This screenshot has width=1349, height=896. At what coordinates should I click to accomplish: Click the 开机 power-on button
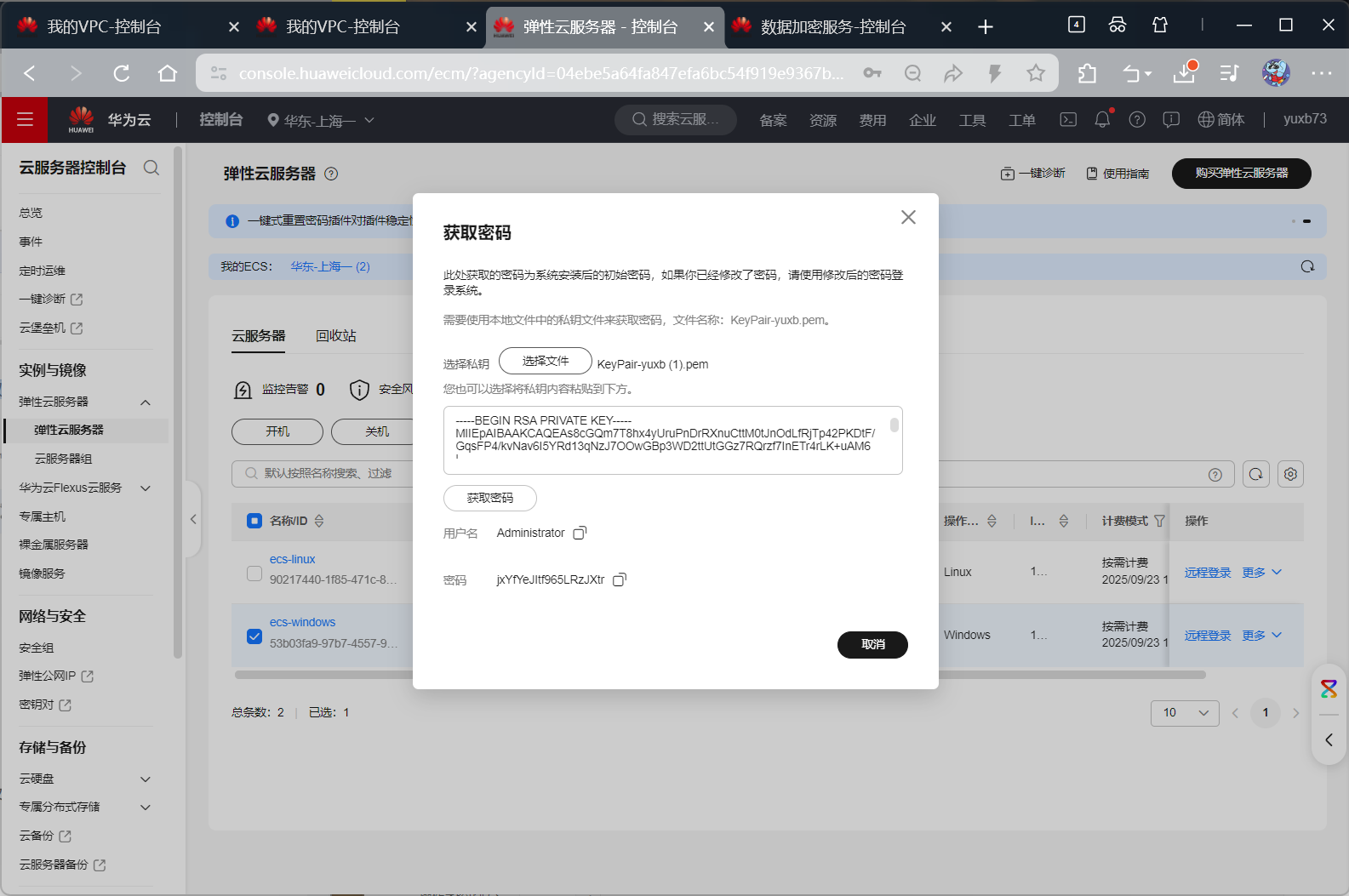click(277, 431)
